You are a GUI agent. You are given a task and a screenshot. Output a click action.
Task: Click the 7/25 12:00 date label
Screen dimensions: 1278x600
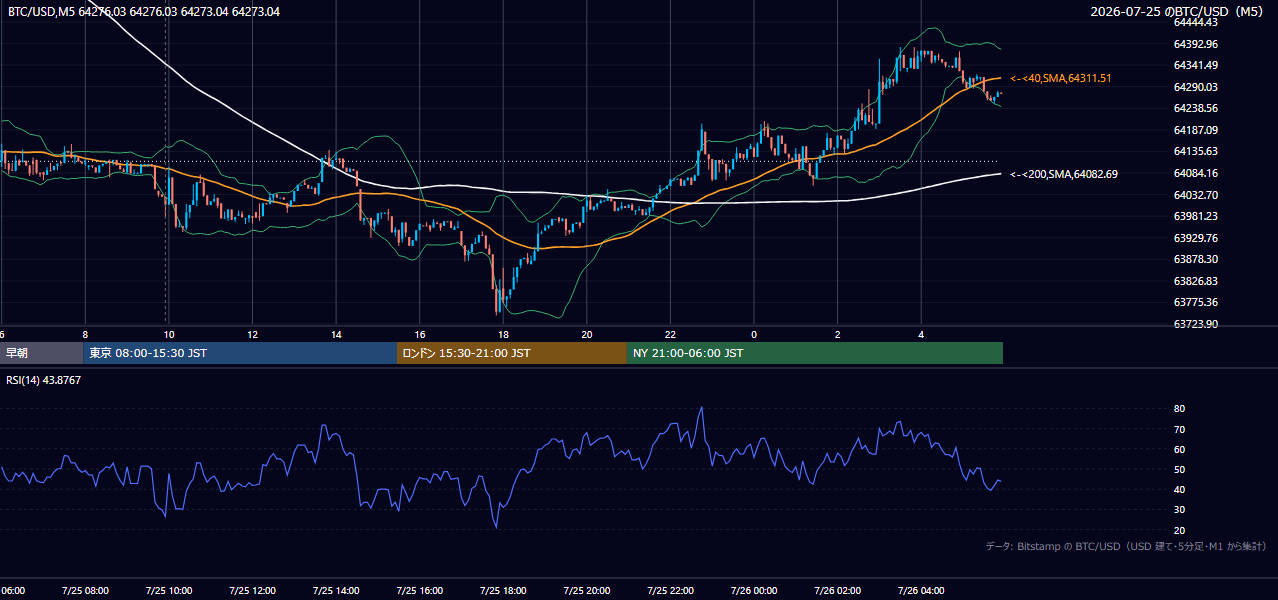click(252, 591)
